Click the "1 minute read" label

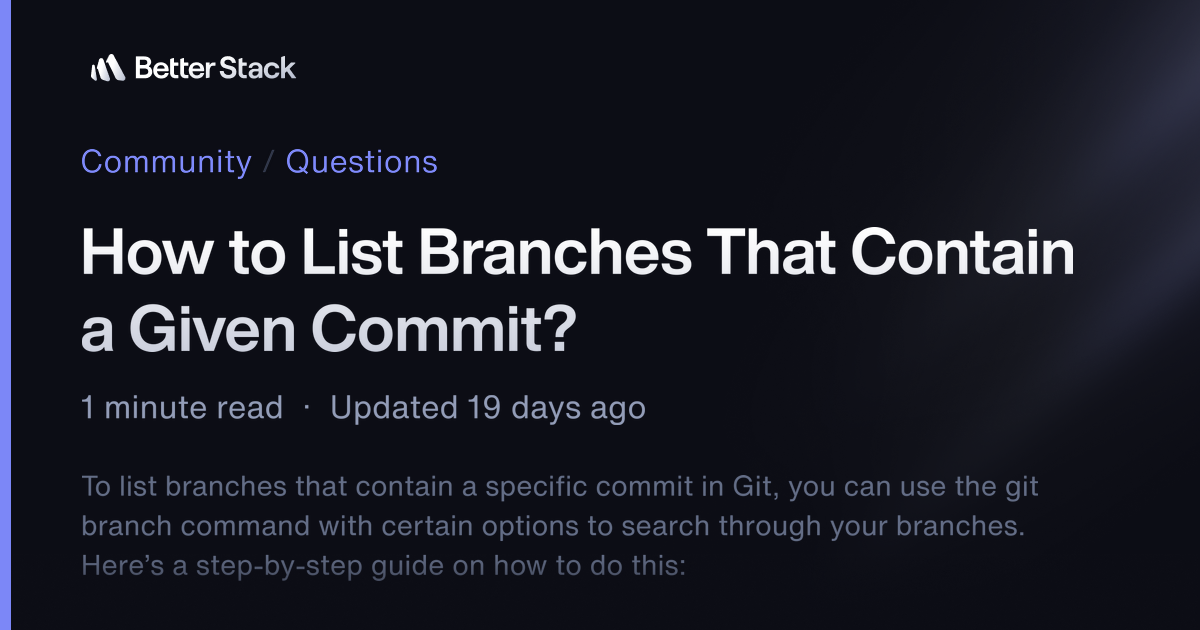tap(182, 408)
